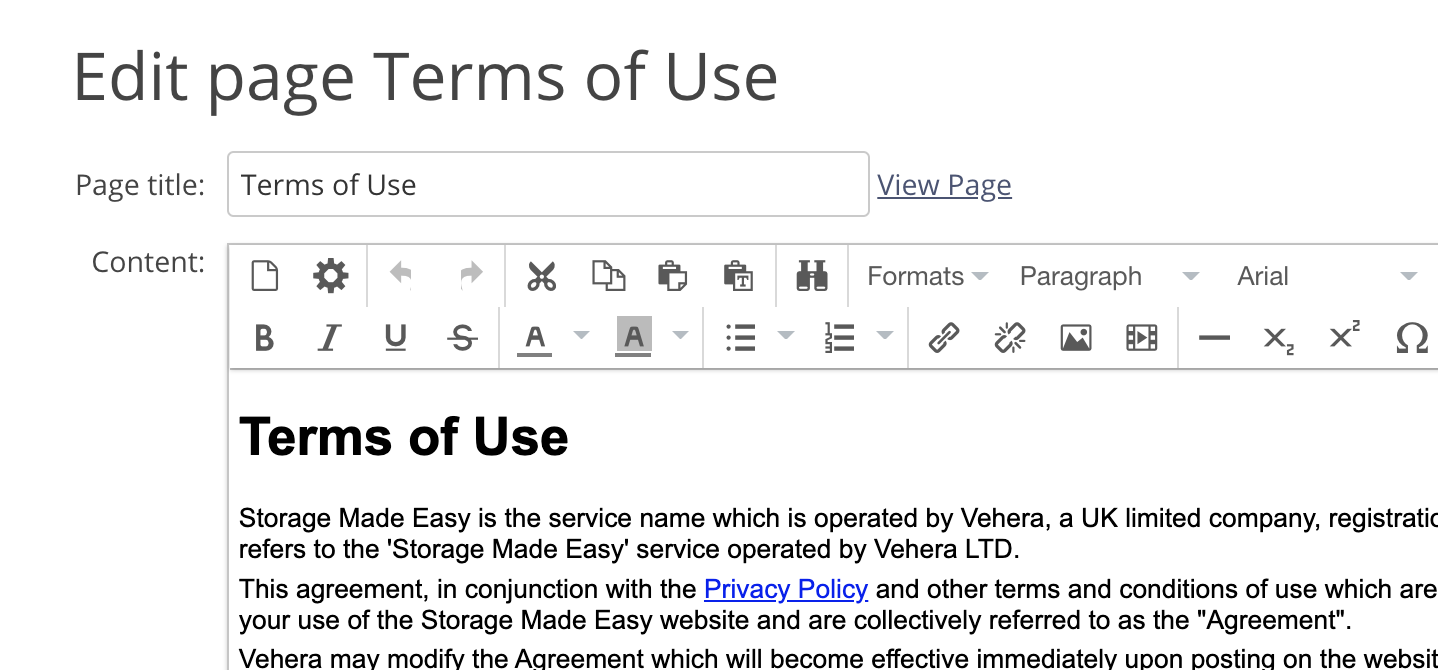Toggle Italic formatting
The image size is (1438, 670).
click(x=329, y=338)
